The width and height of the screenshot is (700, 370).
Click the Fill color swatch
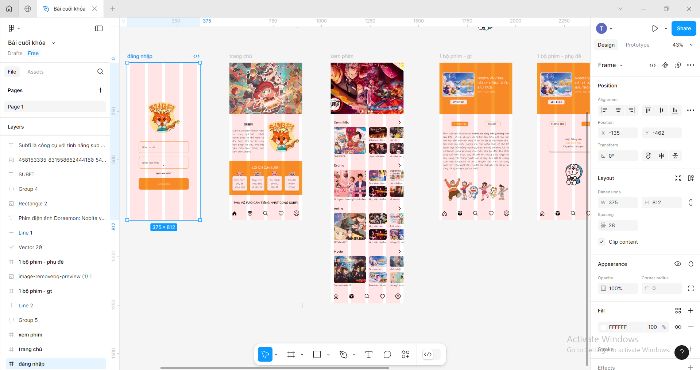(x=603, y=327)
